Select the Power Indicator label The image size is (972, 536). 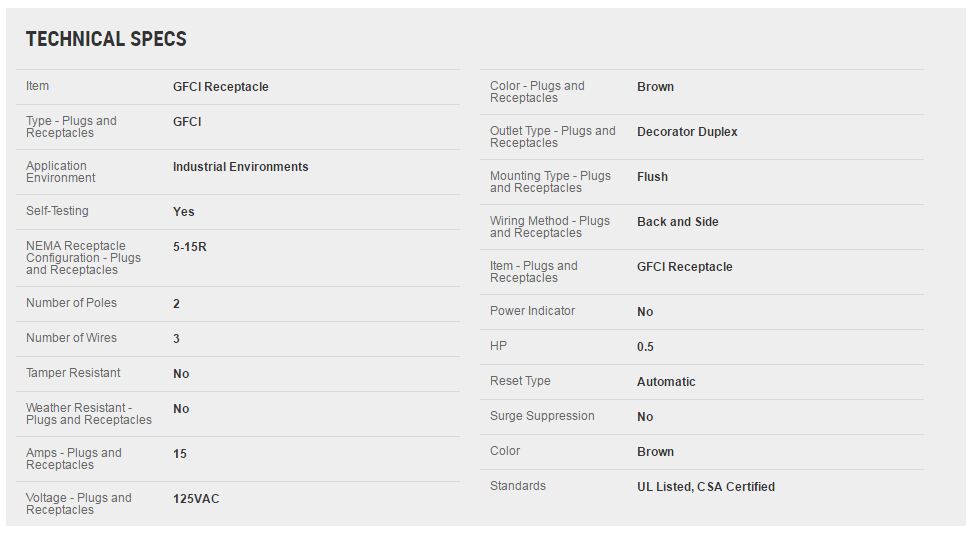(x=532, y=311)
